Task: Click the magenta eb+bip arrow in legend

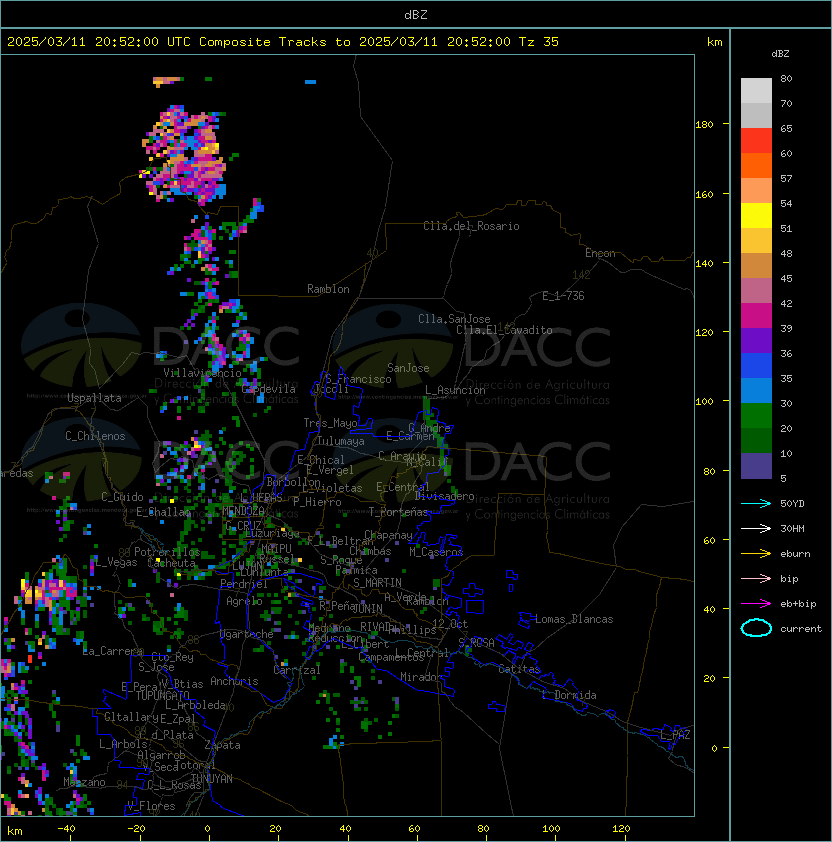Action: [x=756, y=604]
